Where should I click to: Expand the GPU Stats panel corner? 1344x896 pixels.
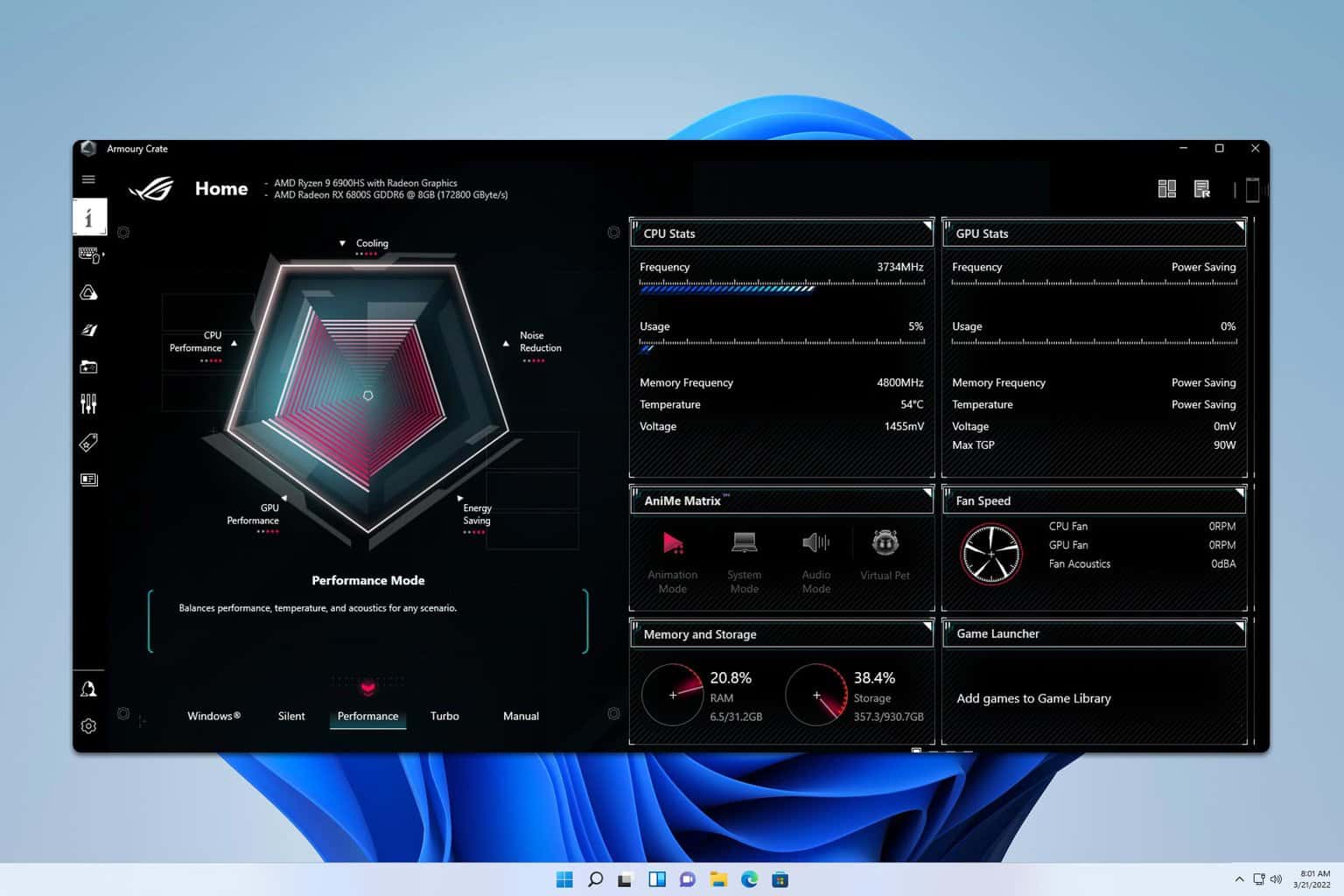pos(1240,226)
